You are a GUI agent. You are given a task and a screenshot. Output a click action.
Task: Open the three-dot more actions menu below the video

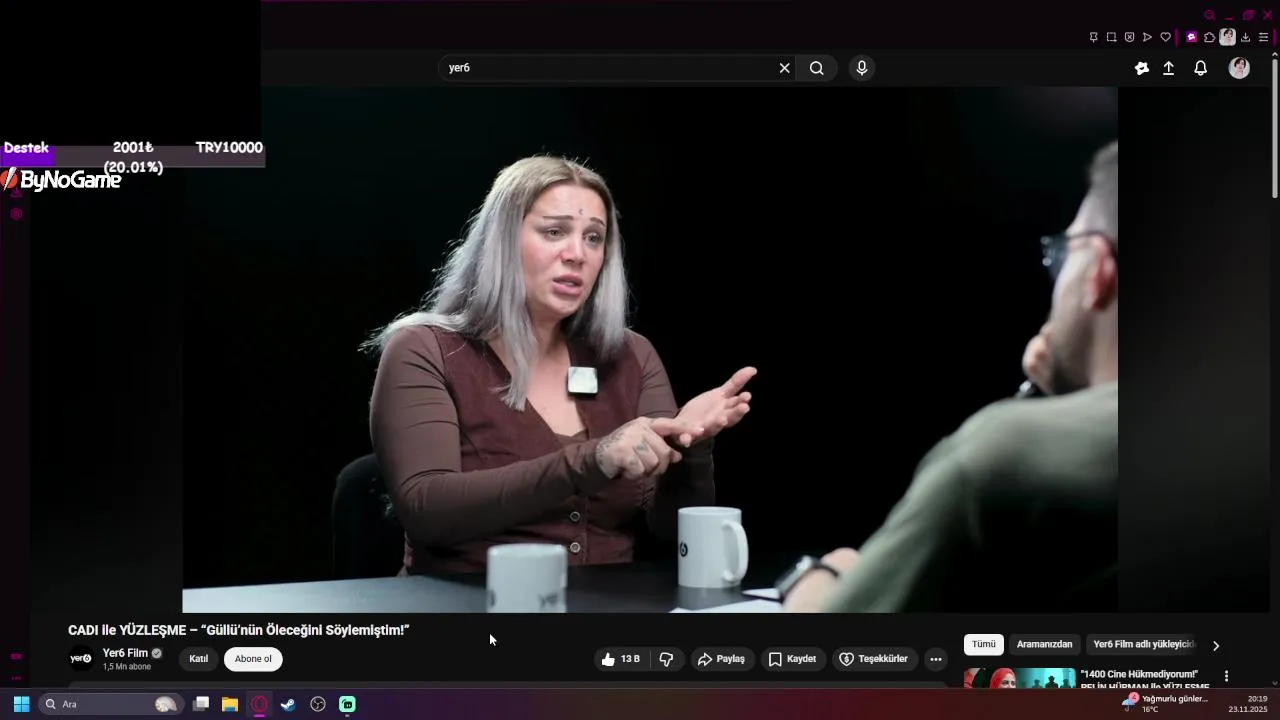tap(936, 659)
